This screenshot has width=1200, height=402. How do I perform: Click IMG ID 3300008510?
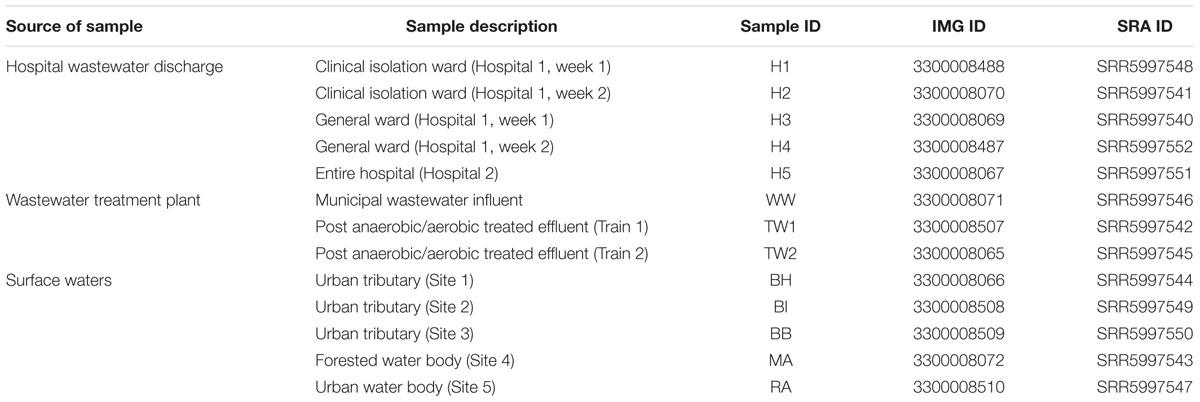957,361
